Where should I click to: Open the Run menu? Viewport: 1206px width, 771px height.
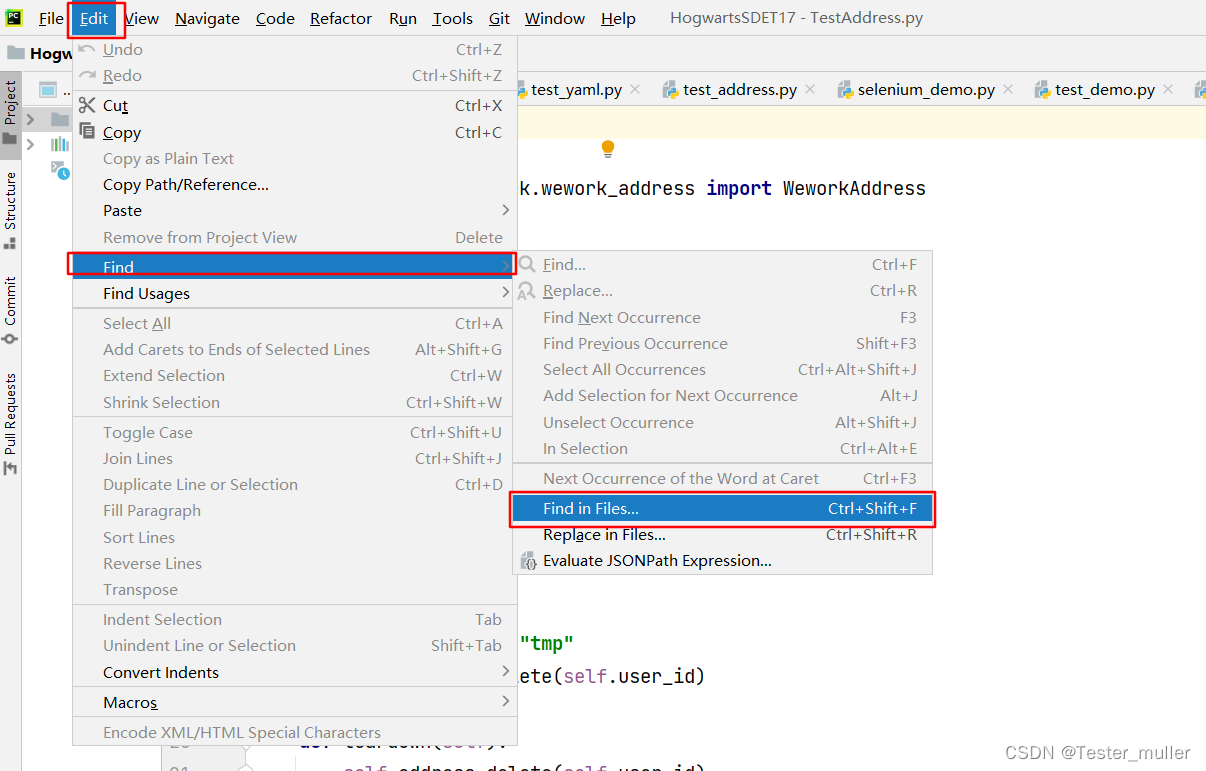click(x=403, y=18)
